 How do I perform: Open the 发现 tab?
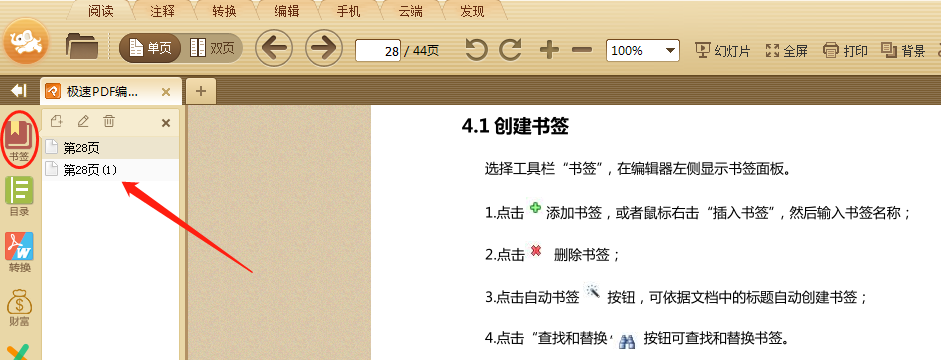pos(472,11)
